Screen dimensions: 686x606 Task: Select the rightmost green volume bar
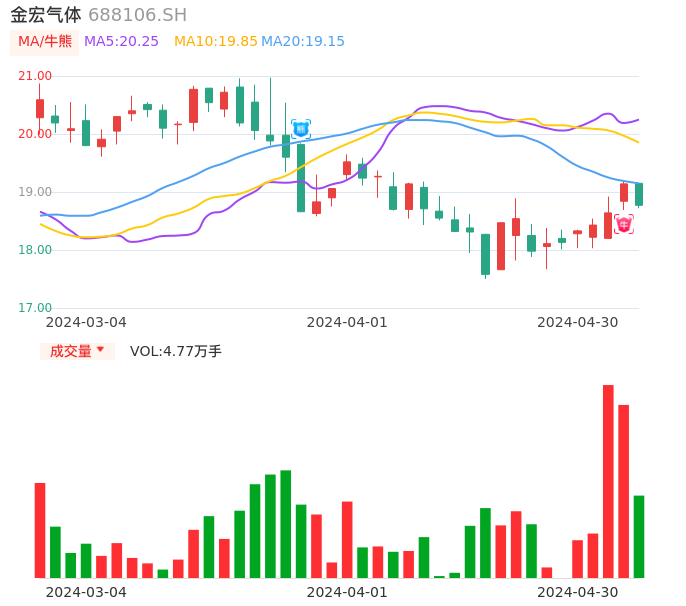639,536
